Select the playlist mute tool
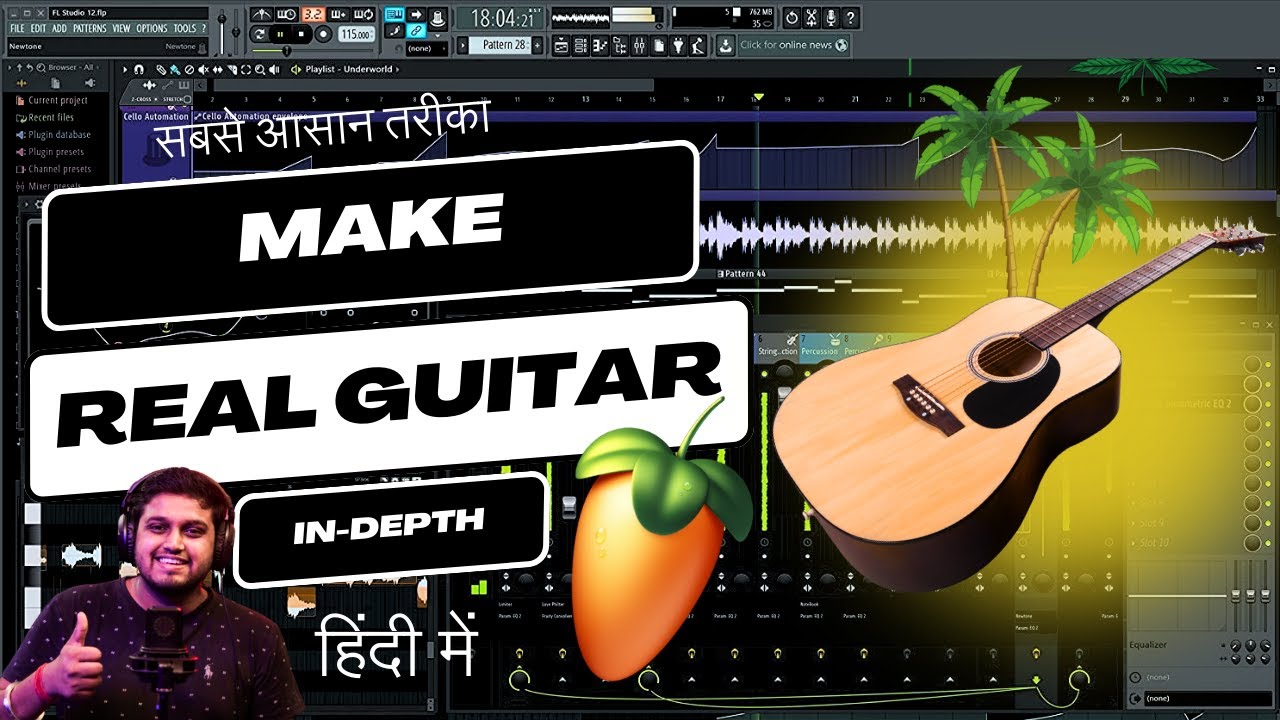 click(203, 69)
